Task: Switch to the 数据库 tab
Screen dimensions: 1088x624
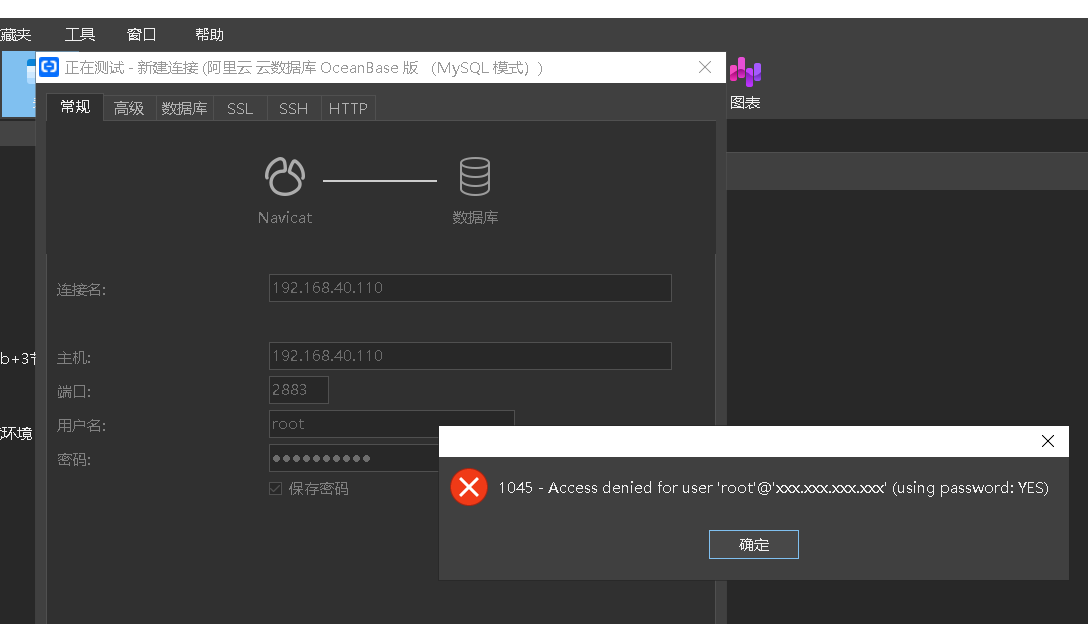Action: 184,109
